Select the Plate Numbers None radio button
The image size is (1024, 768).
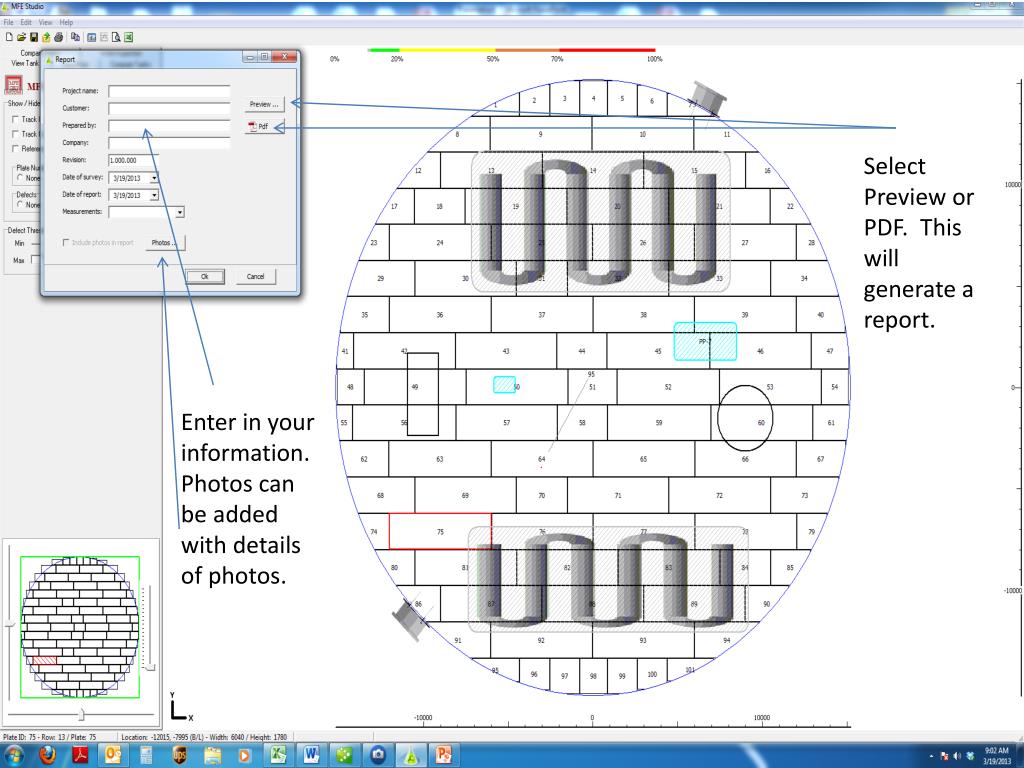click(x=19, y=177)
